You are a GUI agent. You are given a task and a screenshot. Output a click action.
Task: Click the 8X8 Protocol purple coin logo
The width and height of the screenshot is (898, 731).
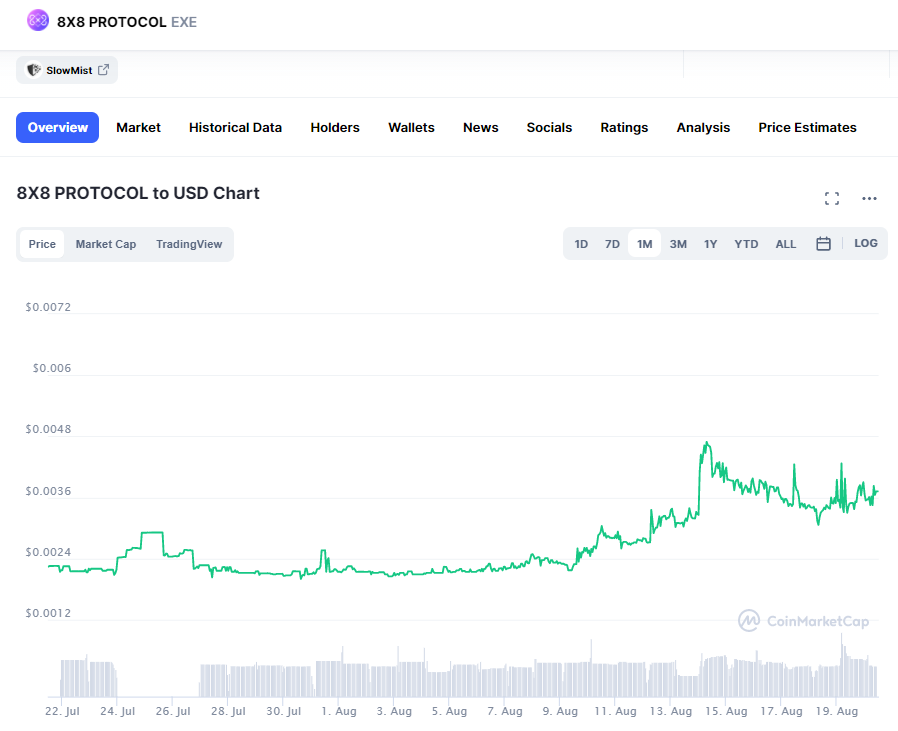(x=38, y=21)
